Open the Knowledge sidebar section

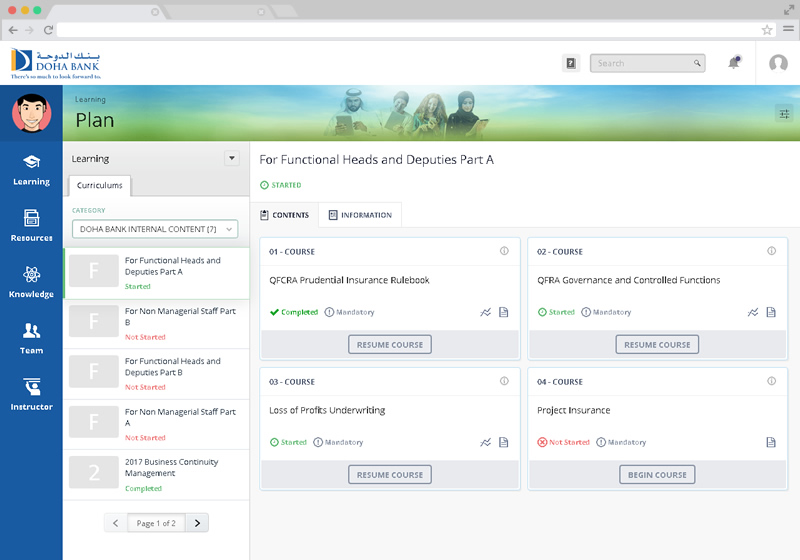[x=31, y=282]
